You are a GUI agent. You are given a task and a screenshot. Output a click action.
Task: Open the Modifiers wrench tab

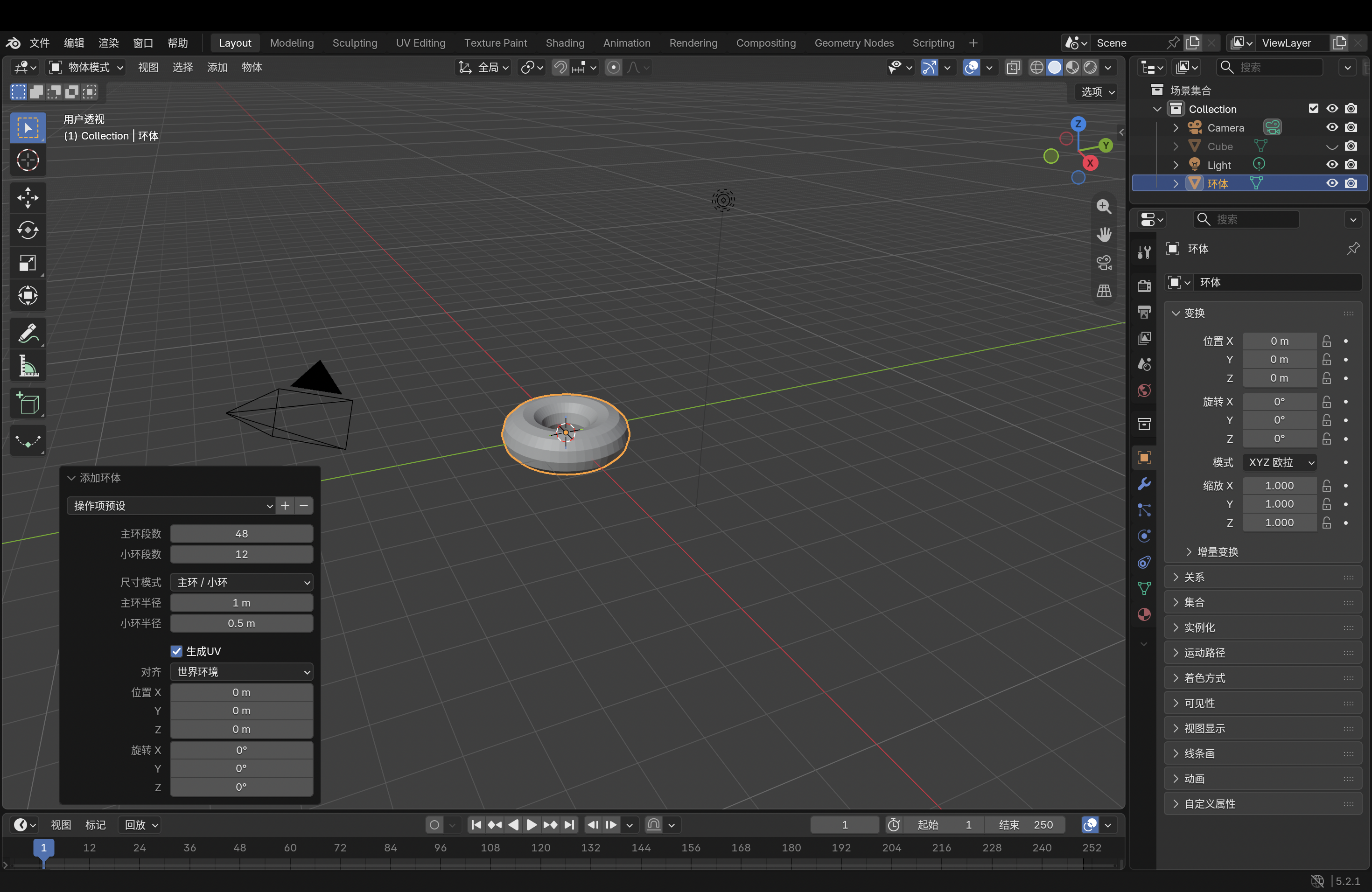coord(1144,484)
